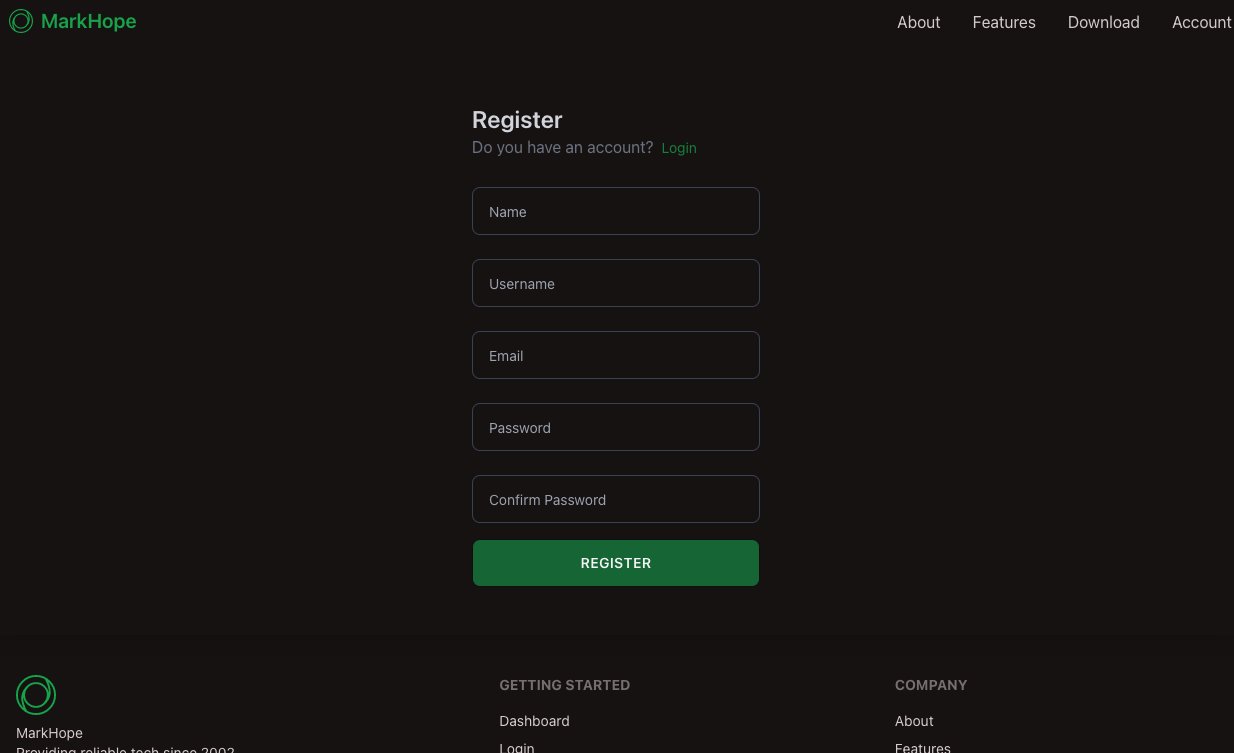This screenshot has height=753, width=1234.
Task: Open About under the Company footer section
Action: (x=913, y=721)
